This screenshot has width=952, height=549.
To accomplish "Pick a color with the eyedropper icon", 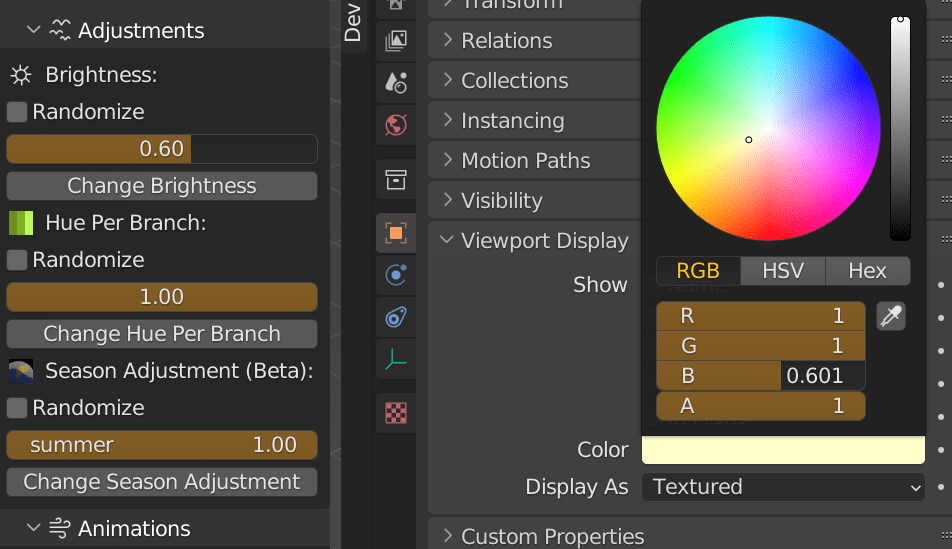I will (x=891, y=316).
